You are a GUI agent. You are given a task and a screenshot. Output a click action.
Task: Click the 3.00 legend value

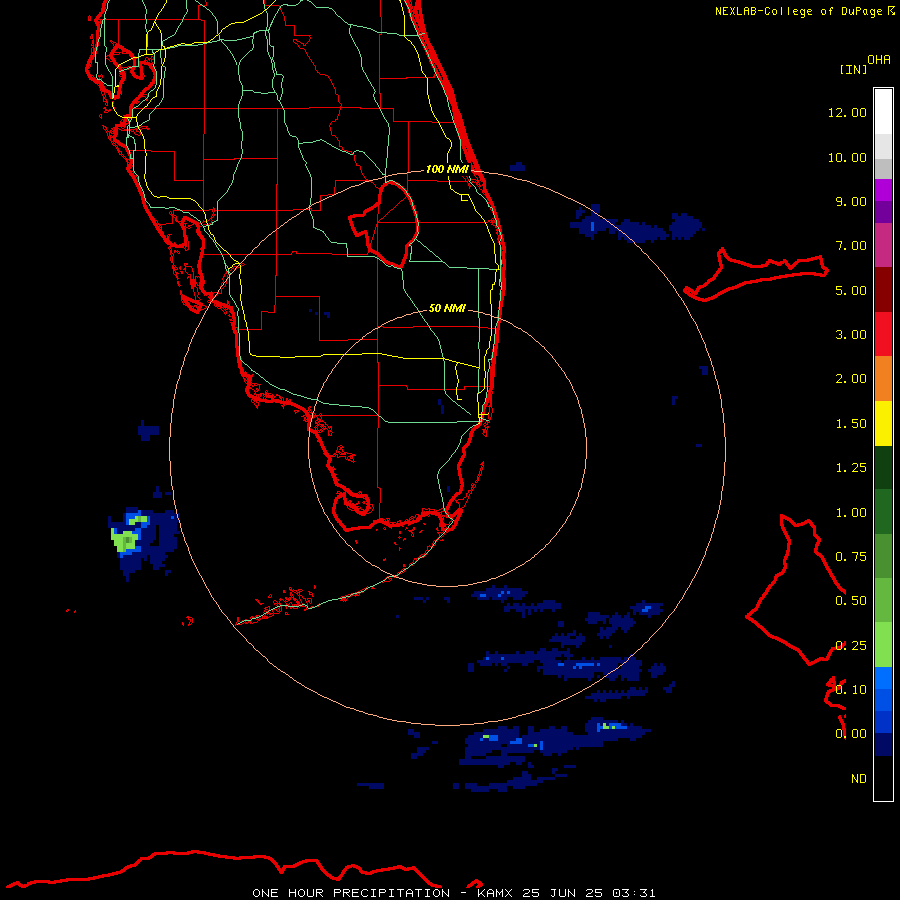tap(851, 335)
